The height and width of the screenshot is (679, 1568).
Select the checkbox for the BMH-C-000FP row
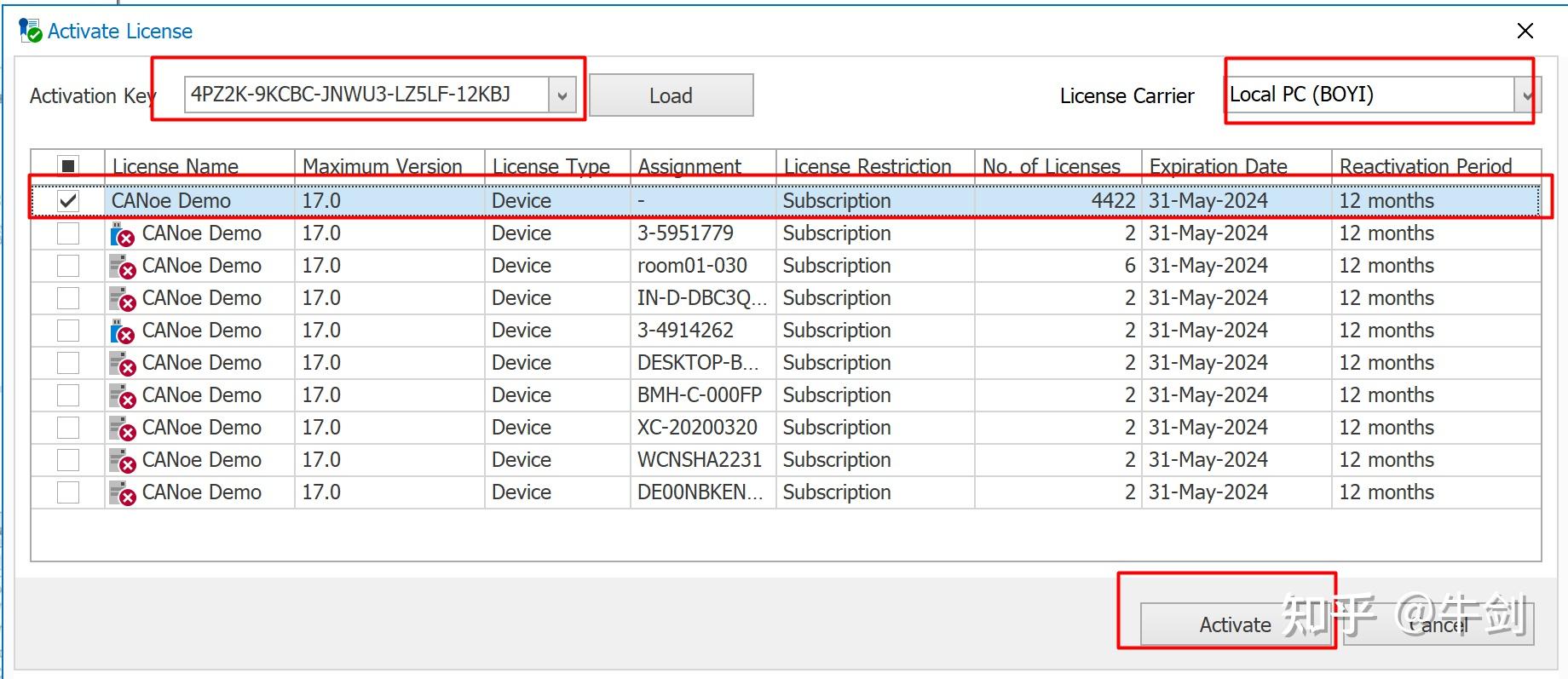[68, 395]
